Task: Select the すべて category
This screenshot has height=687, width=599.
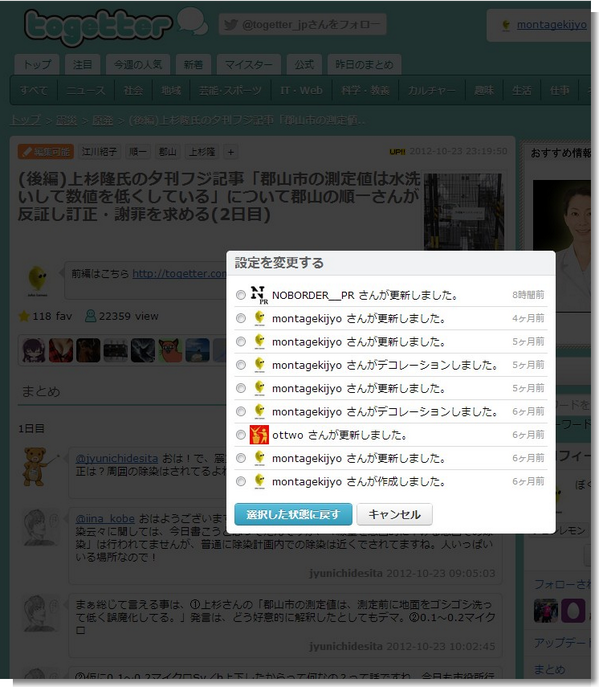Action: 33,90
